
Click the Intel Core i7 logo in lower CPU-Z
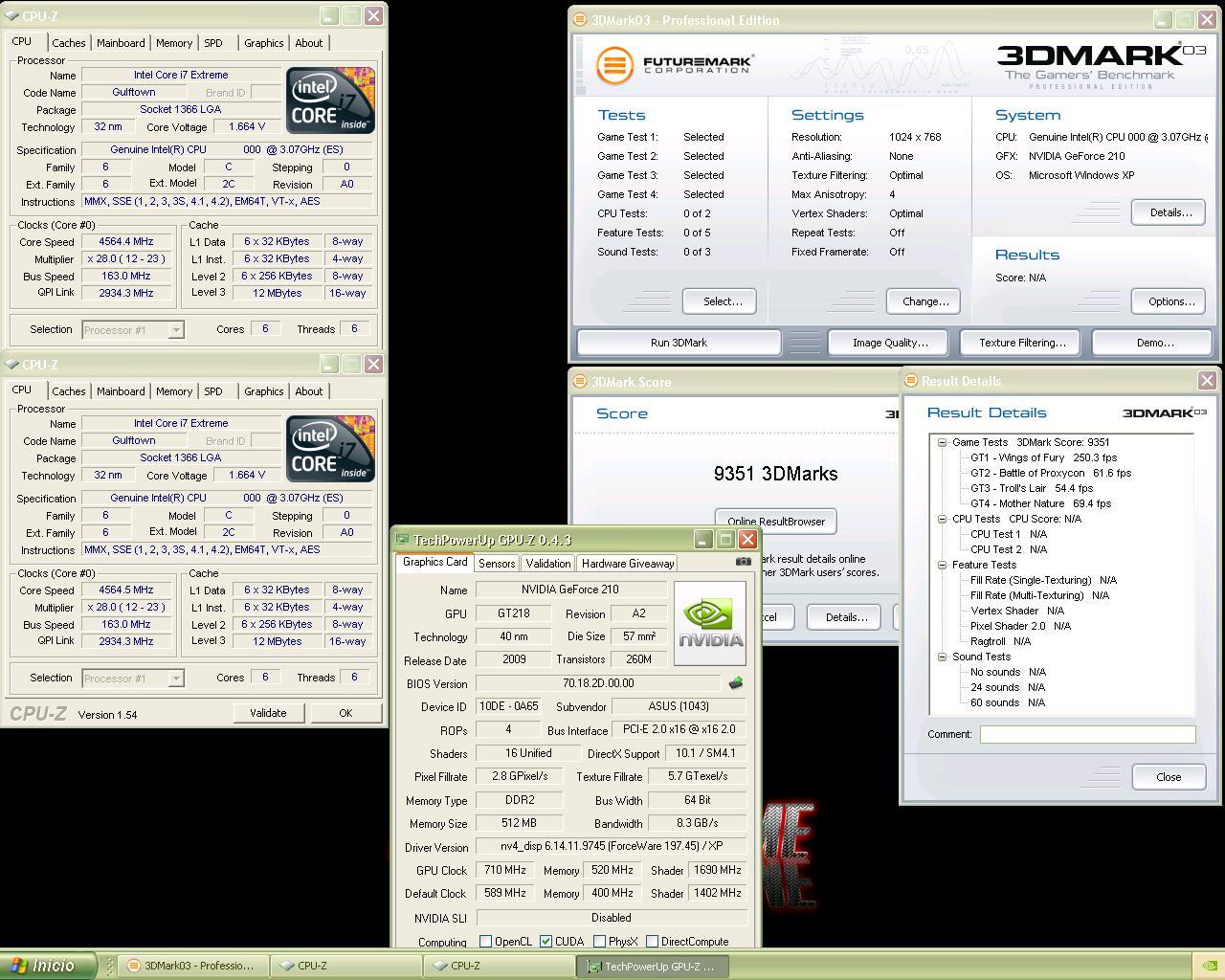(x=330, y=449)
